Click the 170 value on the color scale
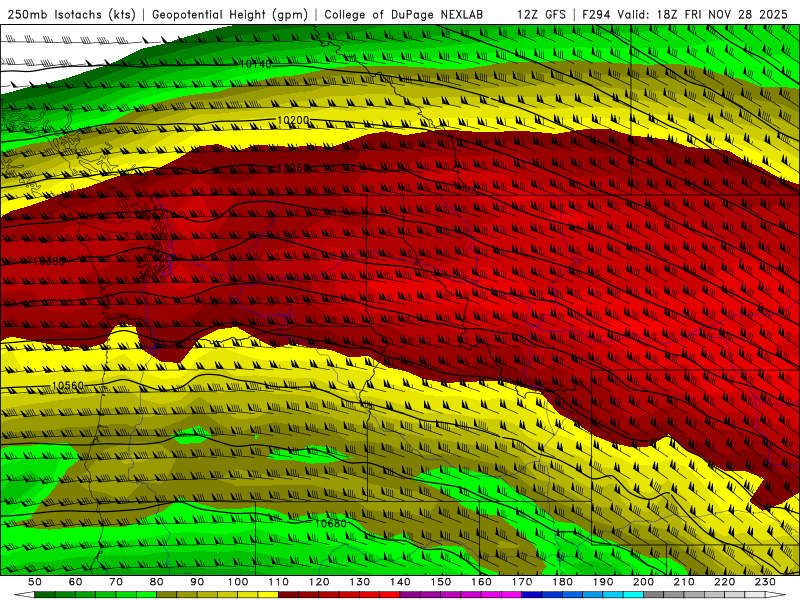Screen dimensions: 800x600 (x=522, y=582)
